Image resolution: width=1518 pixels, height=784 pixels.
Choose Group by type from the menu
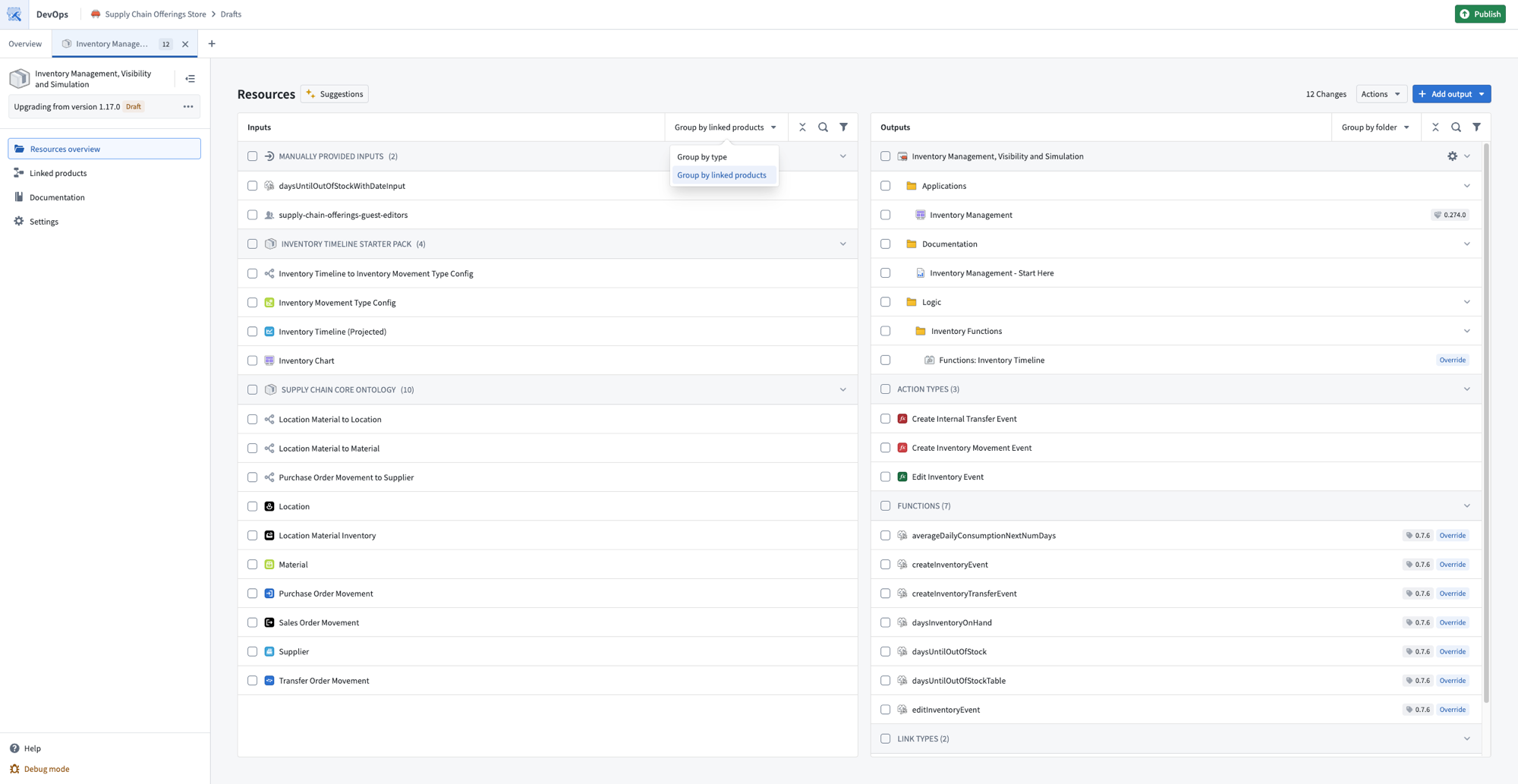click(x=724, y=157)
